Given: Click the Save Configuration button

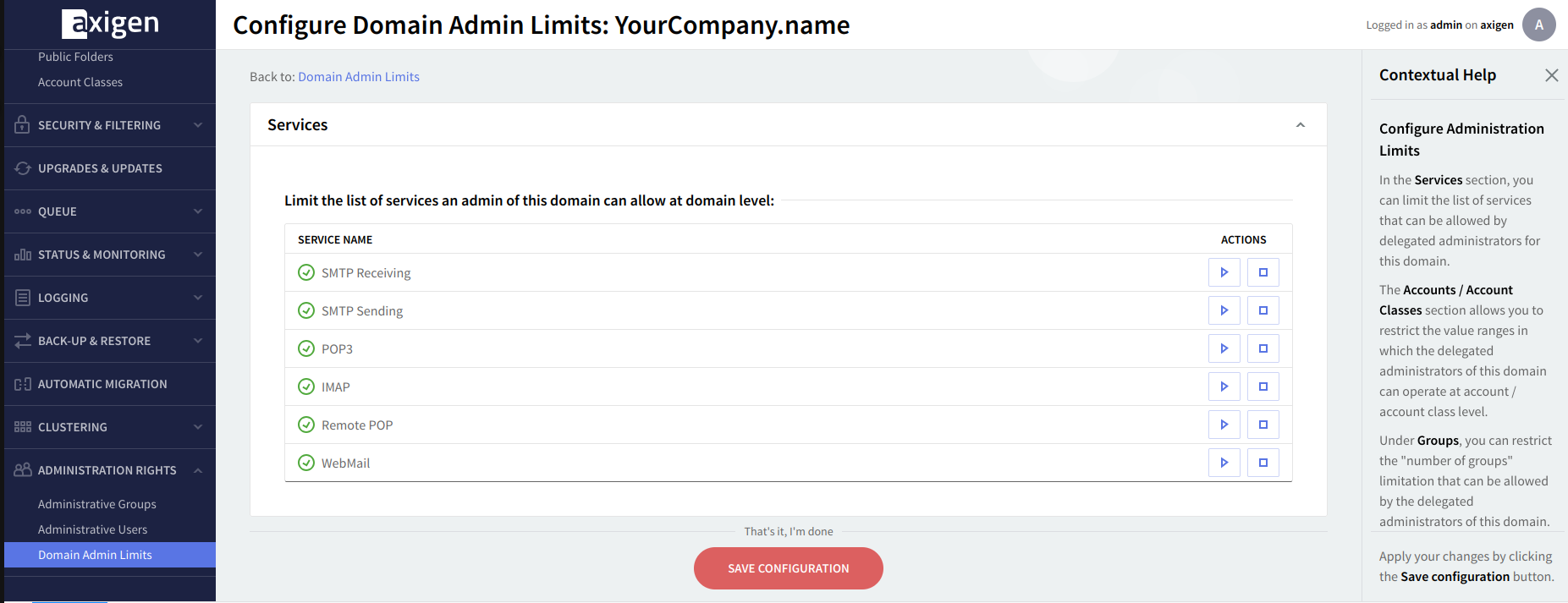Looking at the screenshot, I should coord(788,568).
